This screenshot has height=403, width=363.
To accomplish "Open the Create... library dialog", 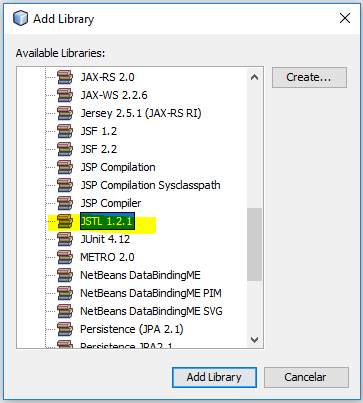I will [x=309, y=77].
